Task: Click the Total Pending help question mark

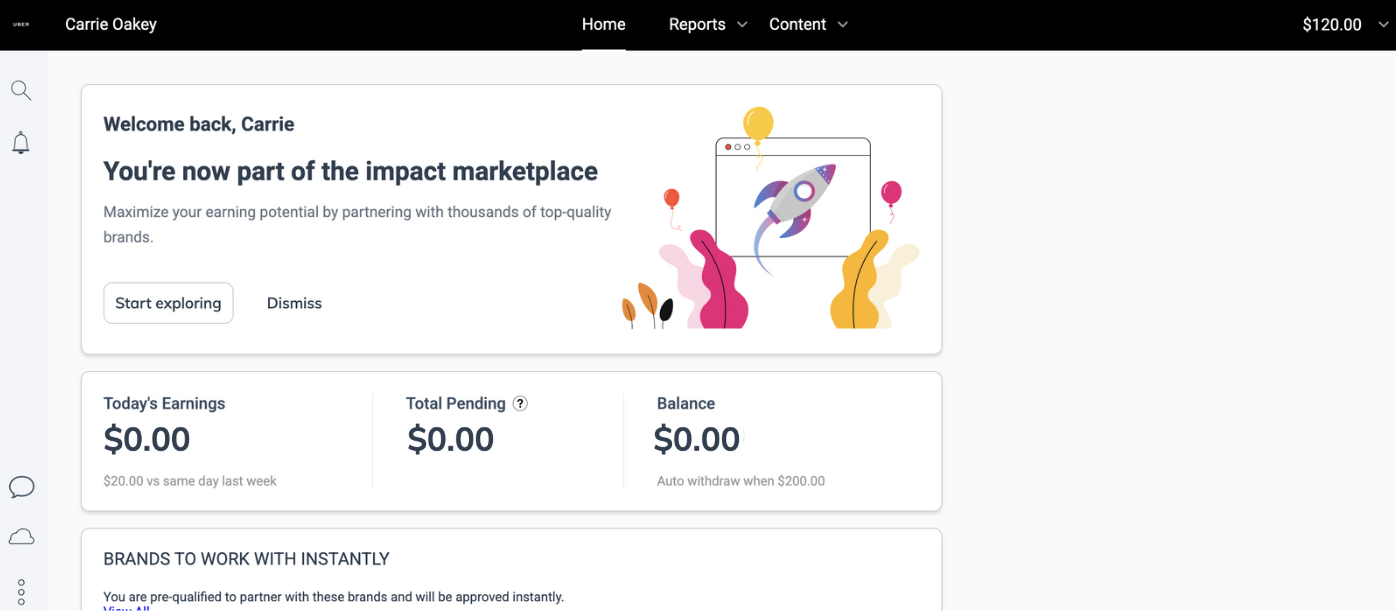Action: click(x=520, y=403)
